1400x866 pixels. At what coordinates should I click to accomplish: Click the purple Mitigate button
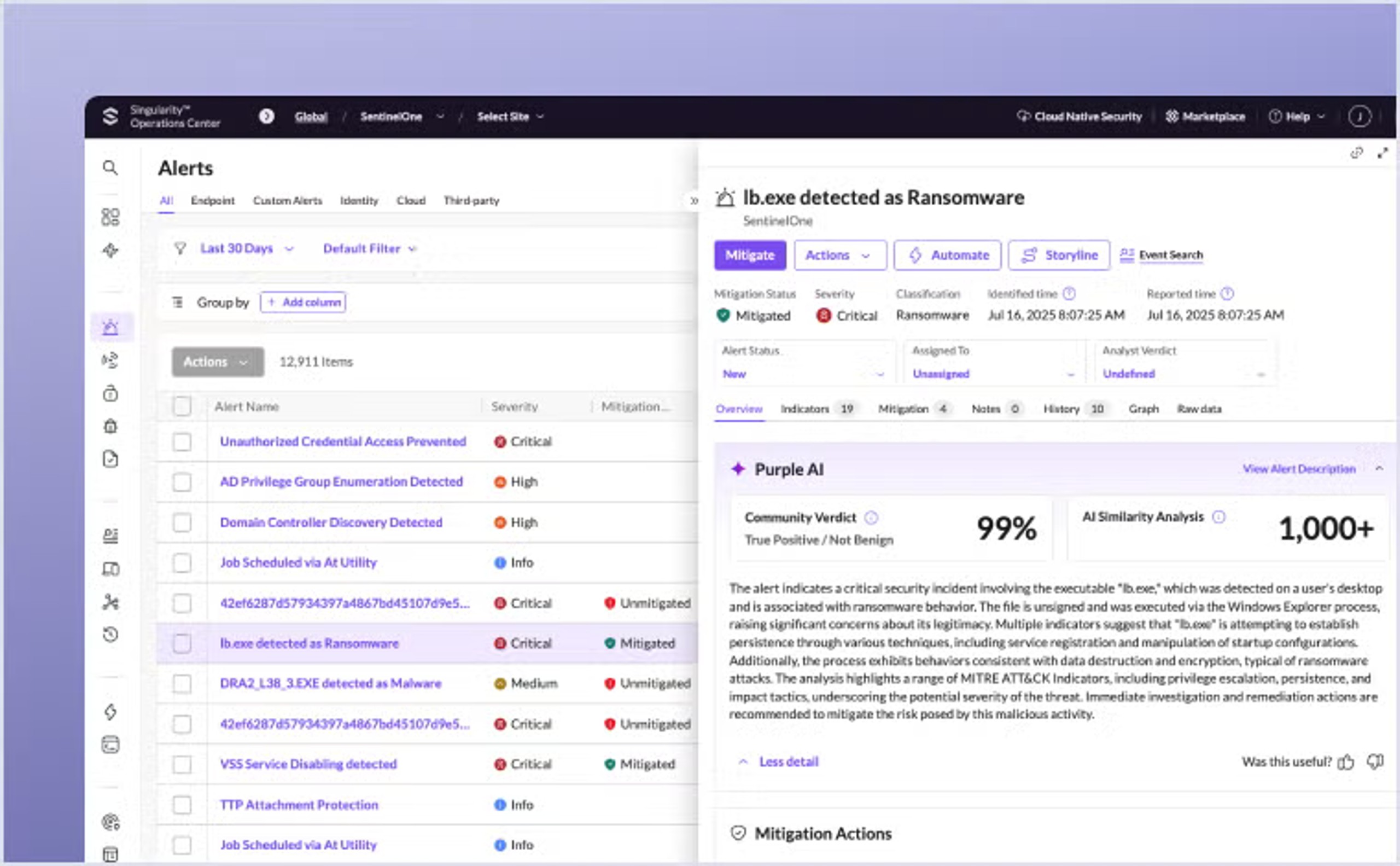point(750,255)
